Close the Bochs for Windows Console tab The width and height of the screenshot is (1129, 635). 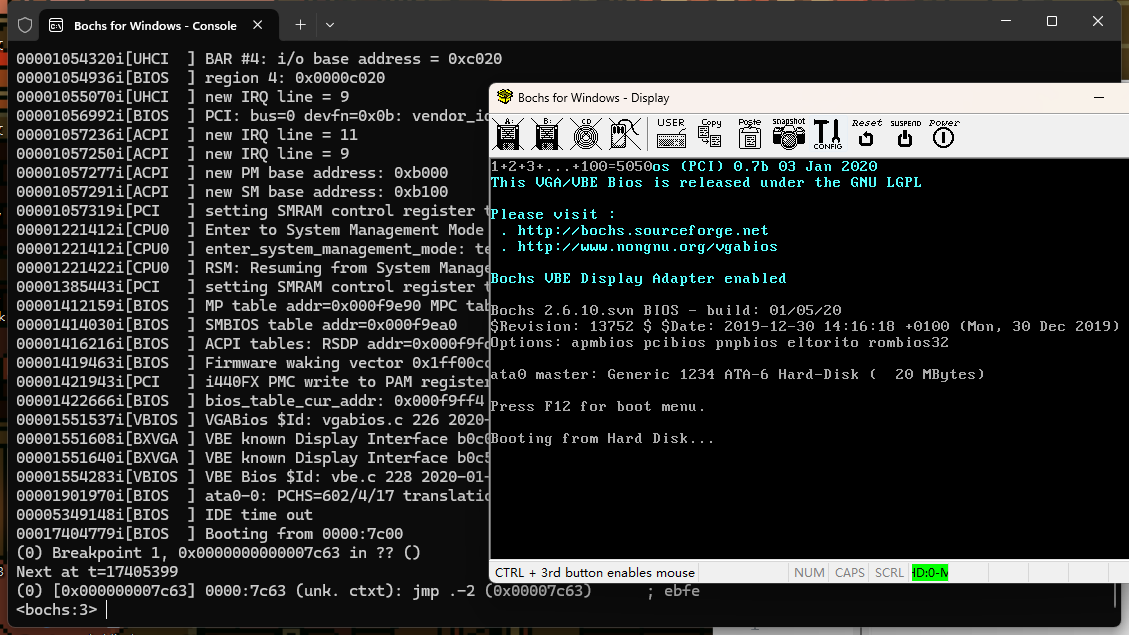[x=258, y=25]
